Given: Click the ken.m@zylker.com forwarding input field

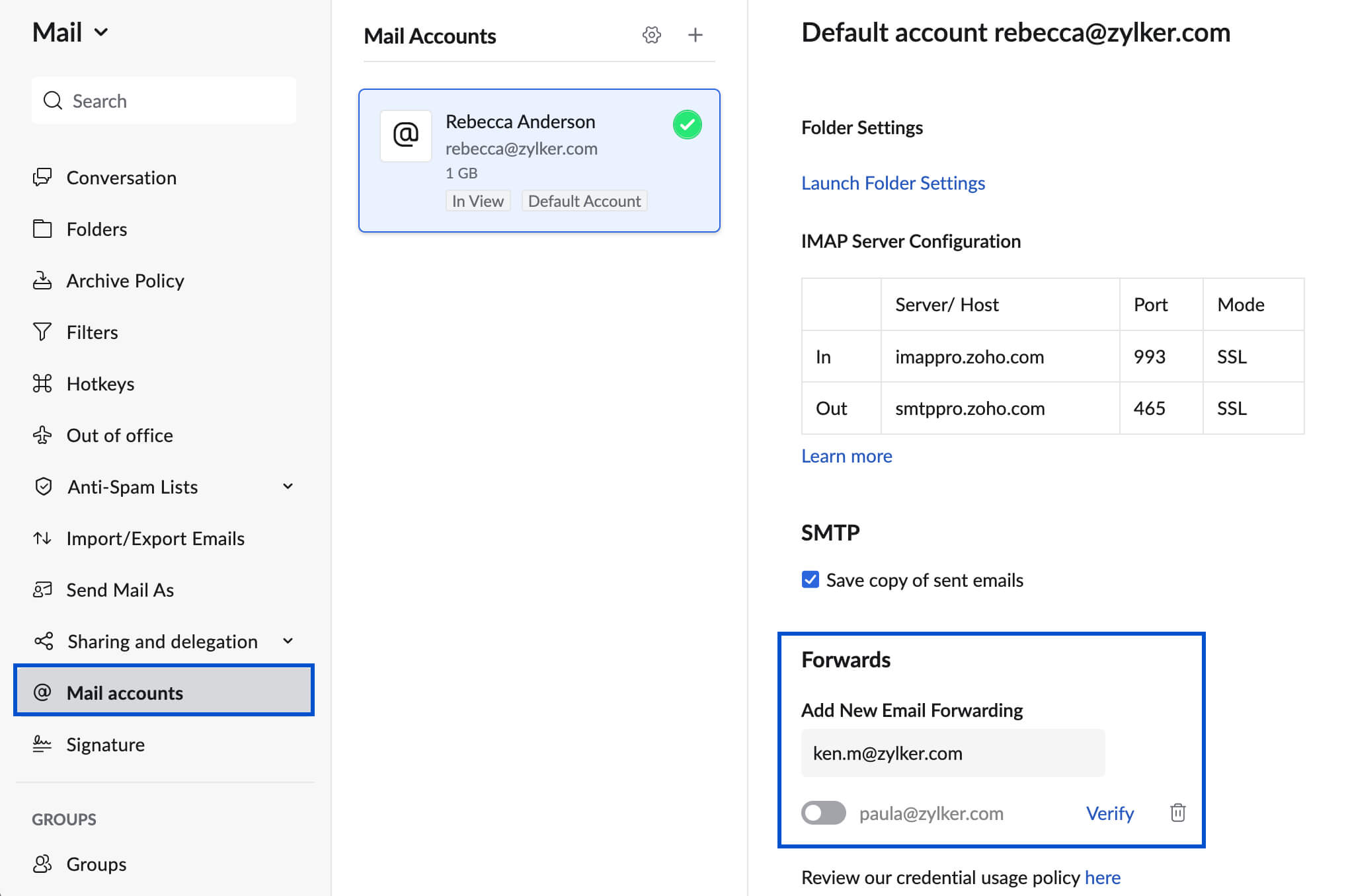Looking at the screenshot, I should pyautogui.click(x=953, y=753).
